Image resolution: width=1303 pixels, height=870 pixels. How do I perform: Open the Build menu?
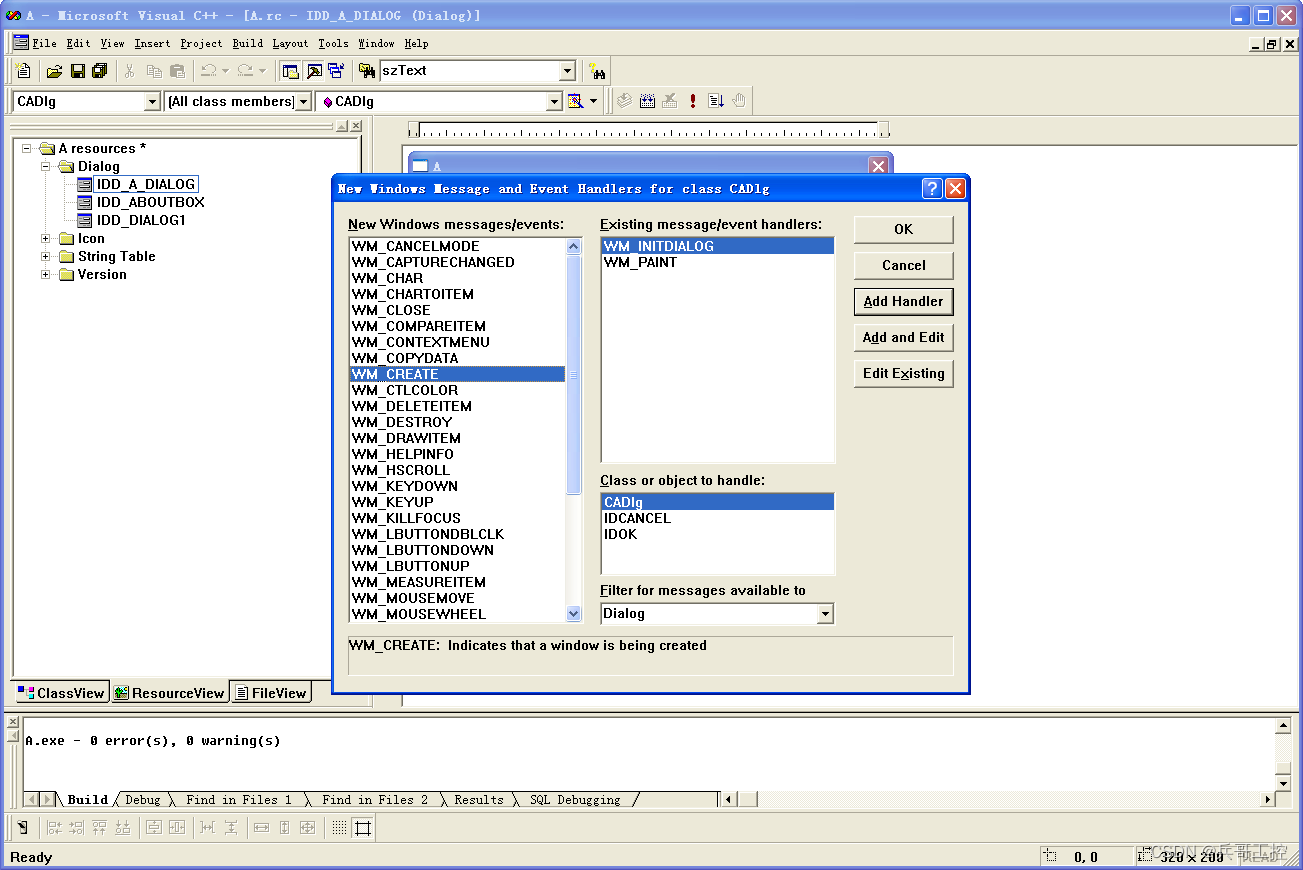tap(247, 43)
